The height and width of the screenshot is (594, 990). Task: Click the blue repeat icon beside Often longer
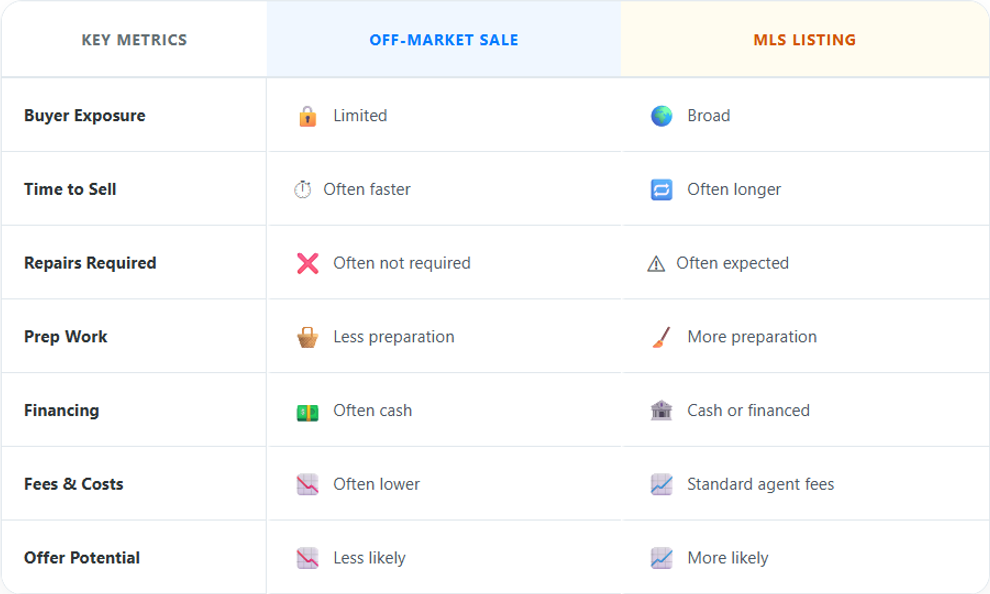(x=661, y=190)
